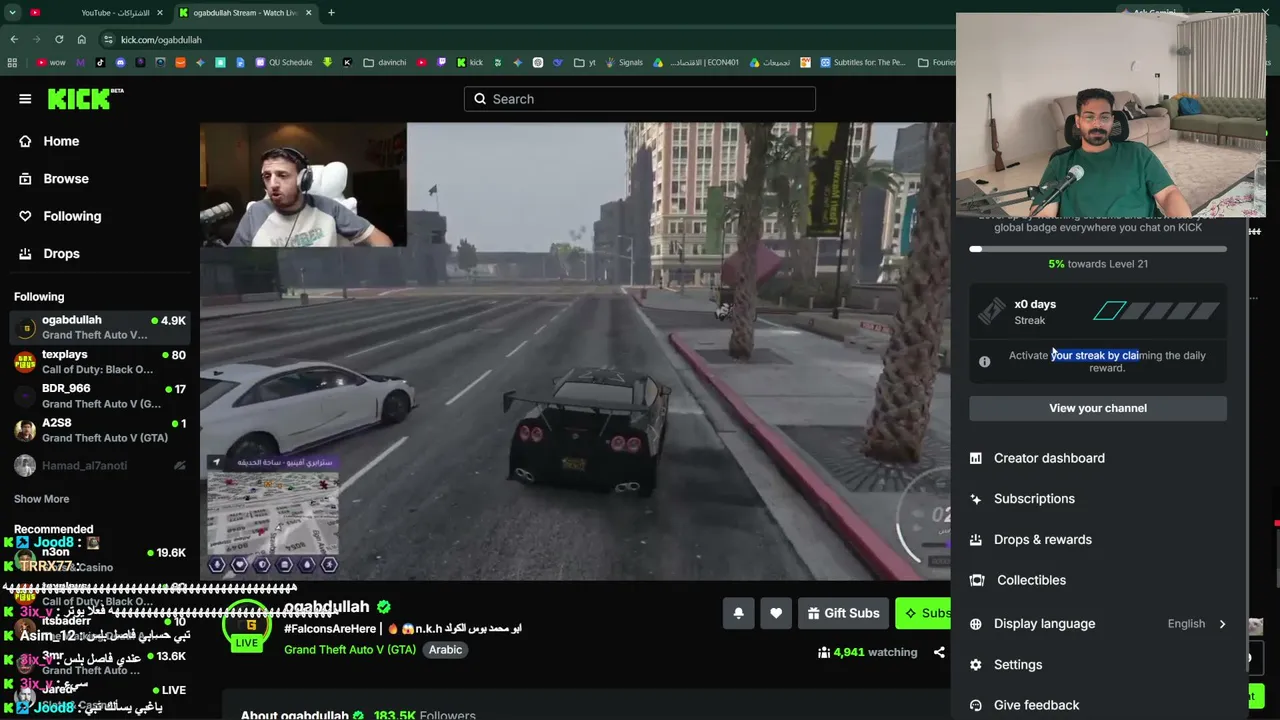Click the Arabic language tag
Viewport: 1280px width, 720px height.
[446, 650]
